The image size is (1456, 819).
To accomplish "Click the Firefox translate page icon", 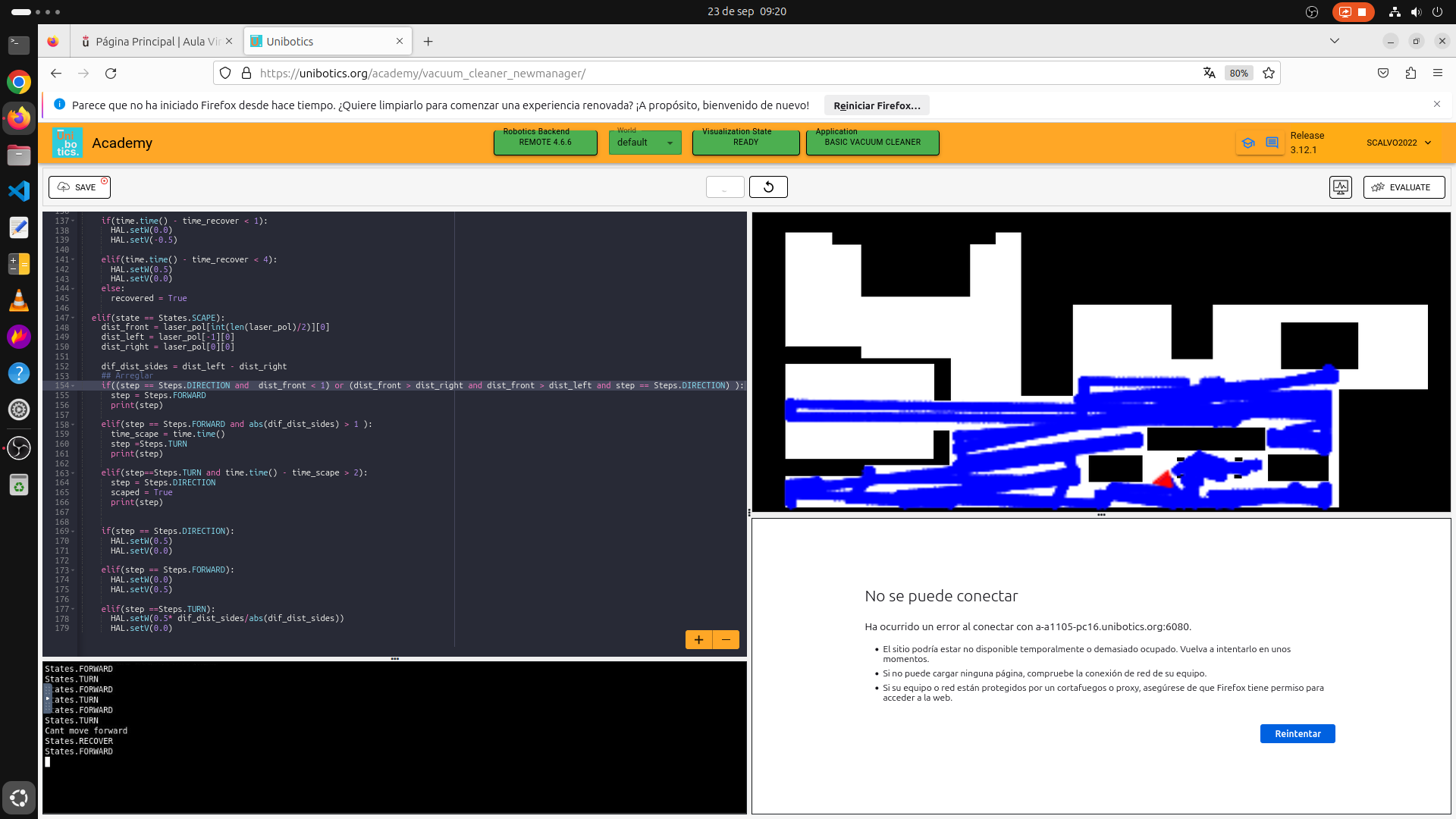I will (1209, 74).
